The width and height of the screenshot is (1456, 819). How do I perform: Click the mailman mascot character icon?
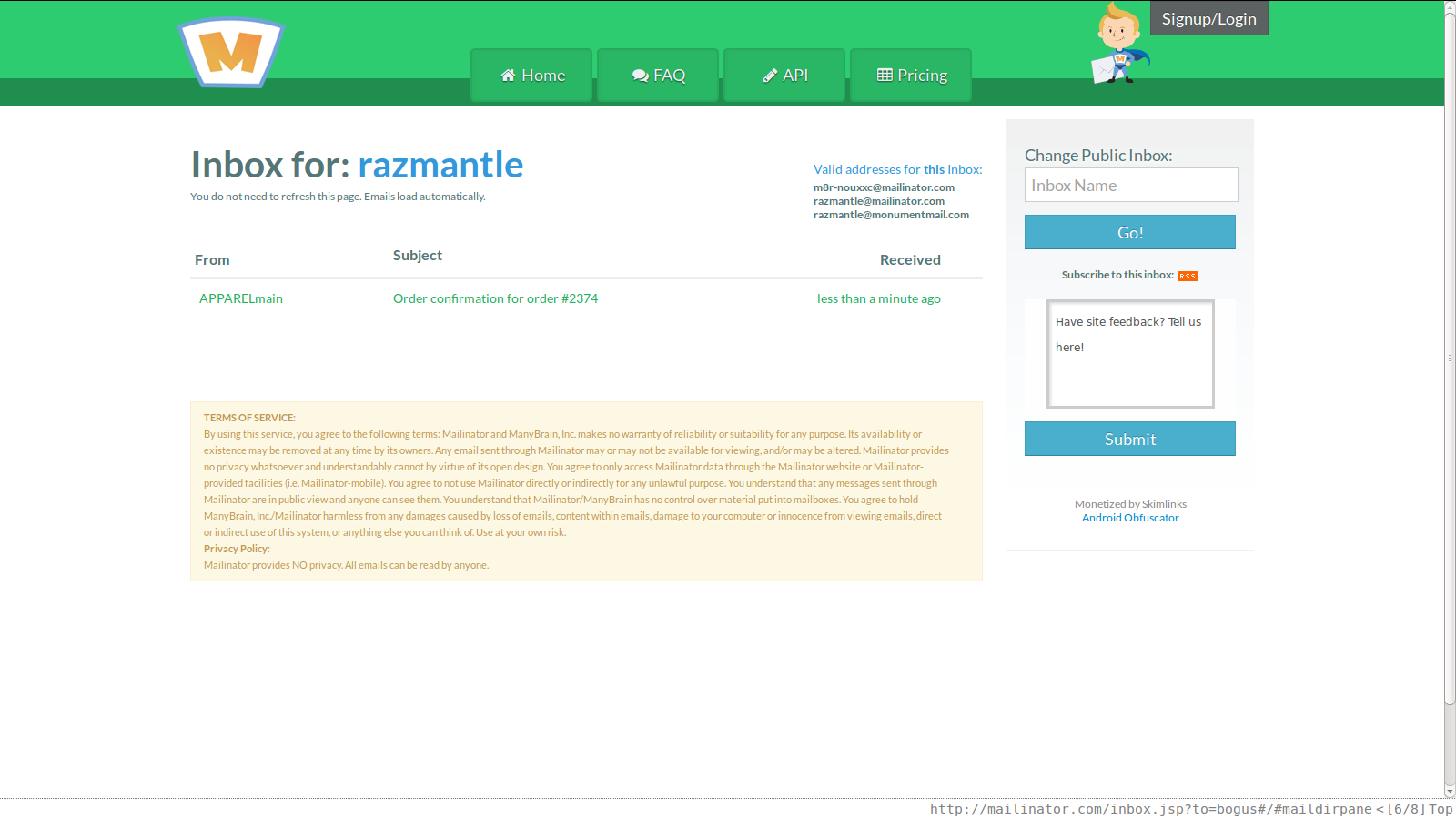click(x=1120, y=44)
